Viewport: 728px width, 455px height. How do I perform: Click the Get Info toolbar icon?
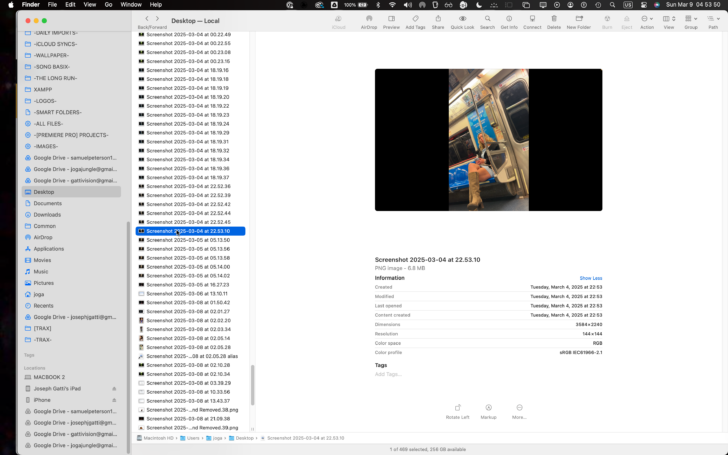tap(509, 19)
